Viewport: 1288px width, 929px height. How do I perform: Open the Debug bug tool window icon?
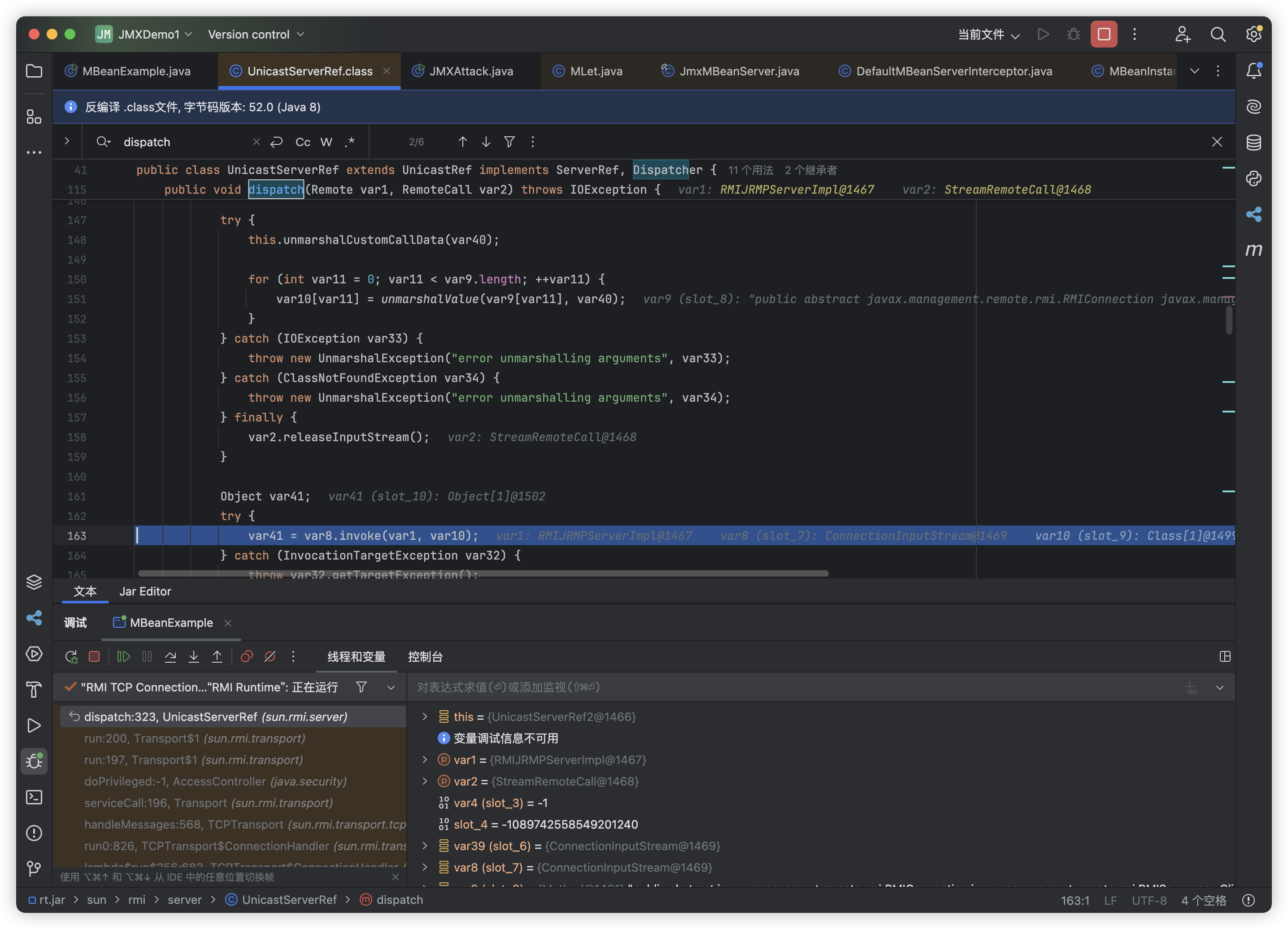pos(34,761)
